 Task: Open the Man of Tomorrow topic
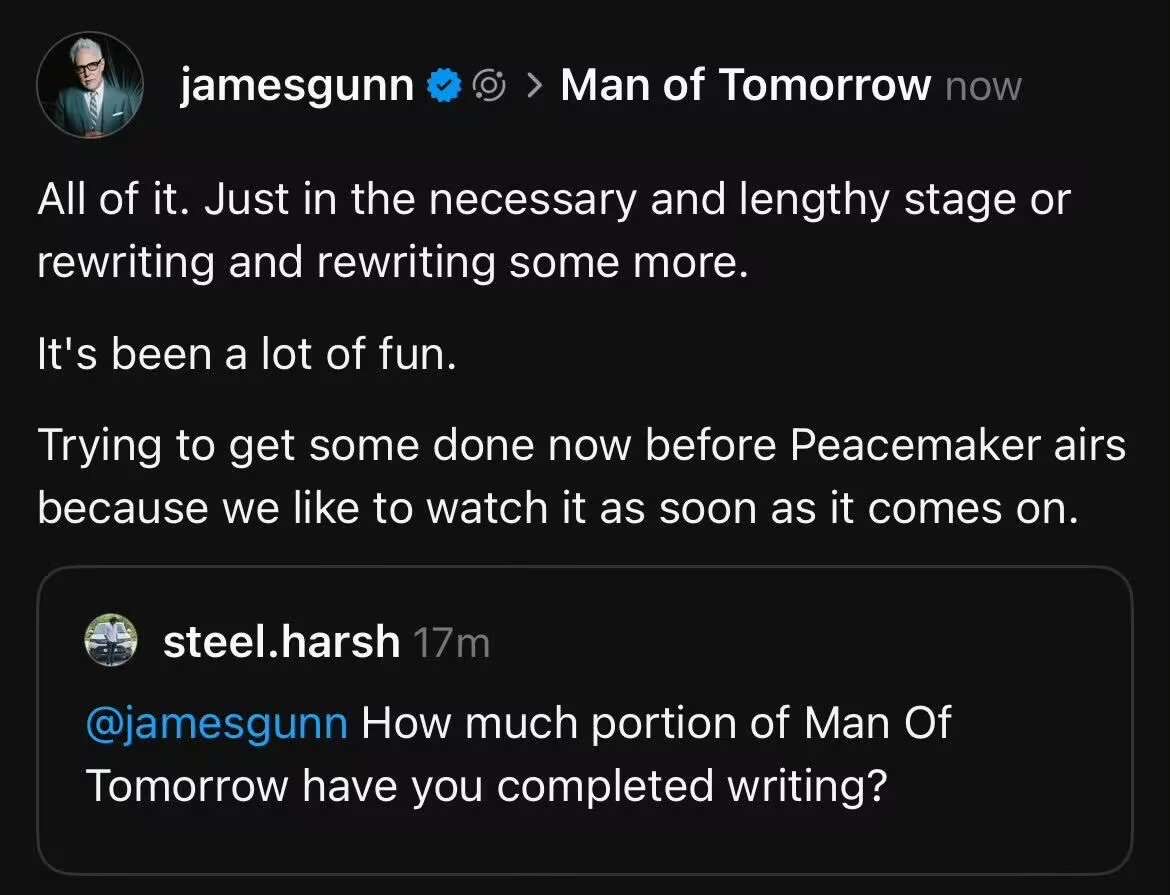tap(745, 84)
